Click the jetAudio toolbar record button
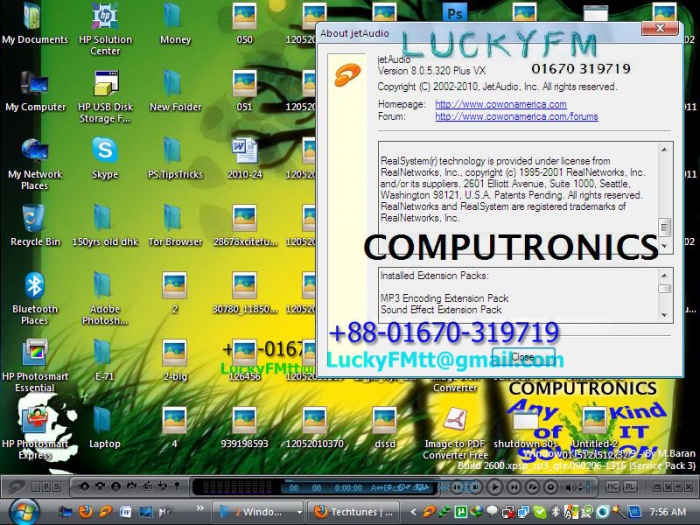700x525 pixels. pyautogui.click(x=551, y=487)
